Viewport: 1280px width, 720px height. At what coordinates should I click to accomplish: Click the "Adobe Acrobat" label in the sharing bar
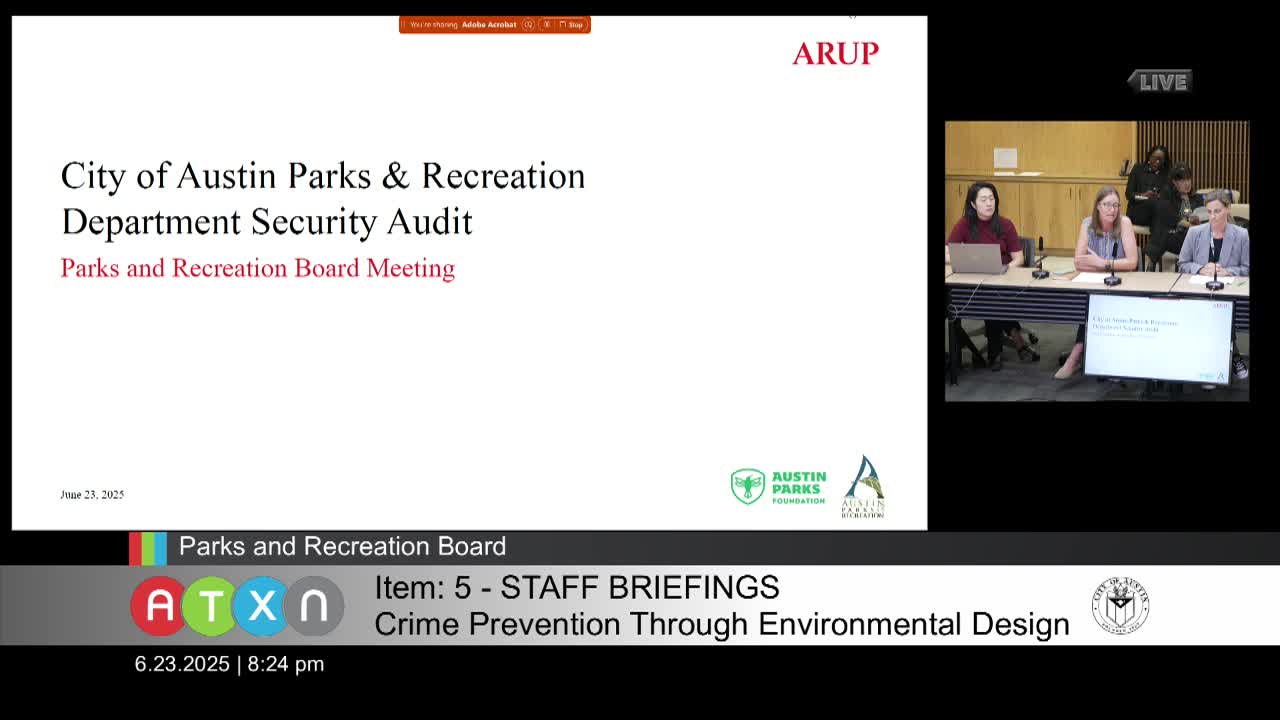coord(489,24)
